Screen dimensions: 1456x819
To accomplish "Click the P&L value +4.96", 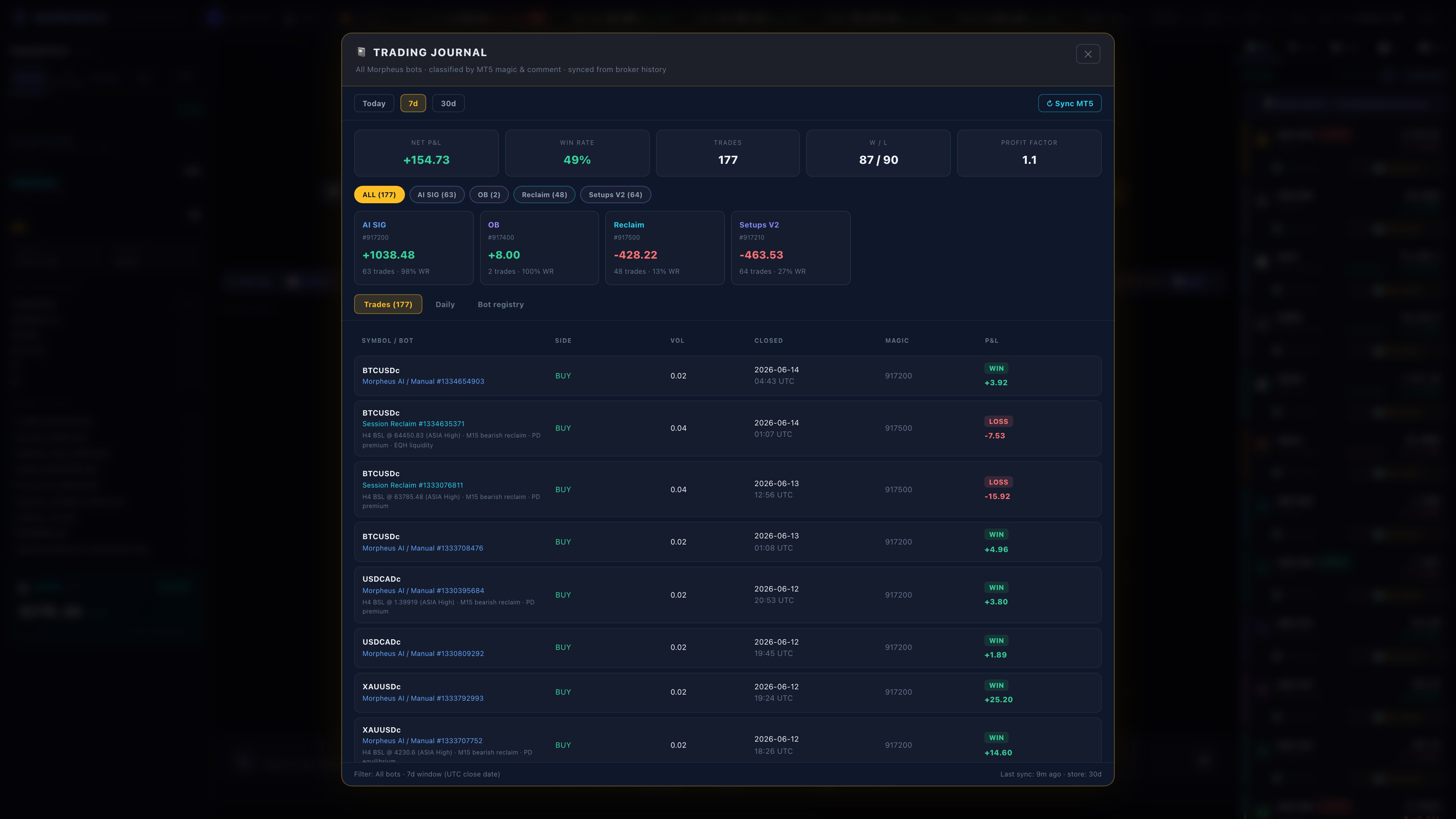I will pos(996,549).
